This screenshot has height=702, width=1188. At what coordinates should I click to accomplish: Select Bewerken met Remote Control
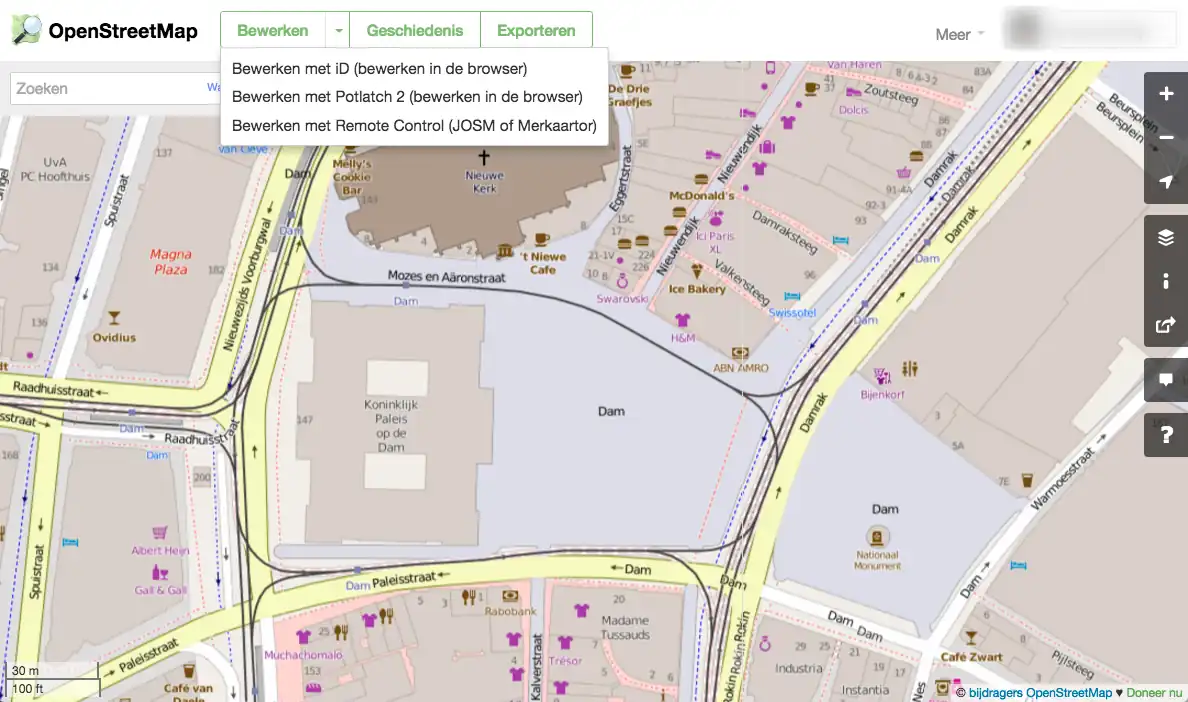click(414, 126)
